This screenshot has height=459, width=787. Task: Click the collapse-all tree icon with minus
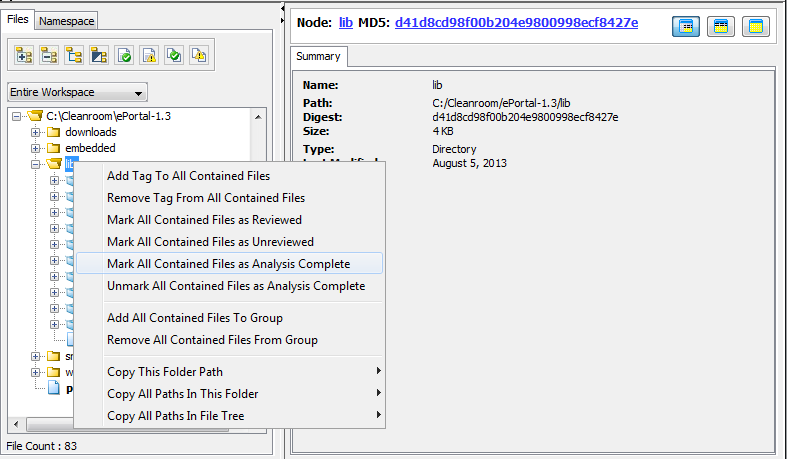point(49,55)
